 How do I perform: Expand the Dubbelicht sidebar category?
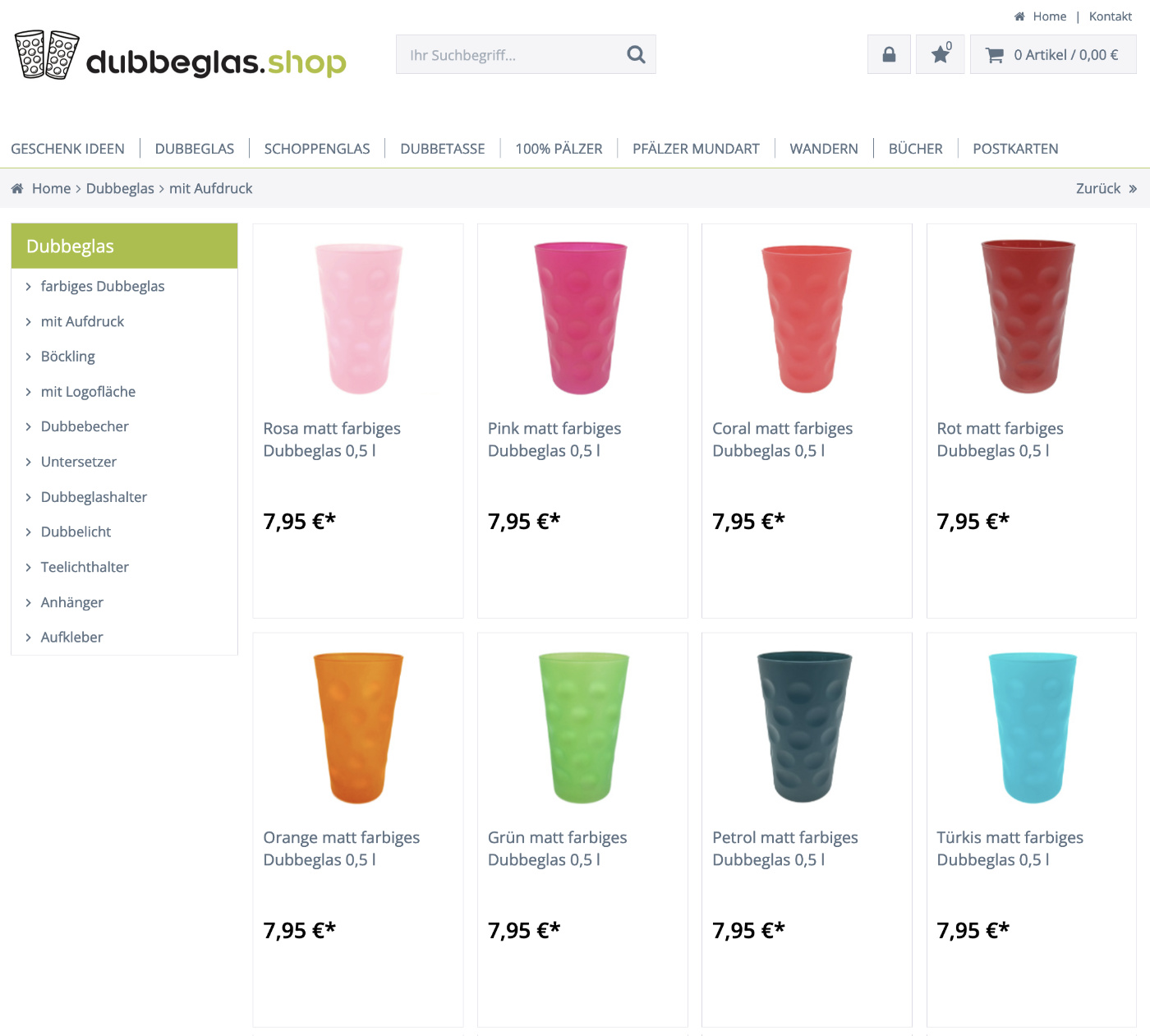point(76,532)
